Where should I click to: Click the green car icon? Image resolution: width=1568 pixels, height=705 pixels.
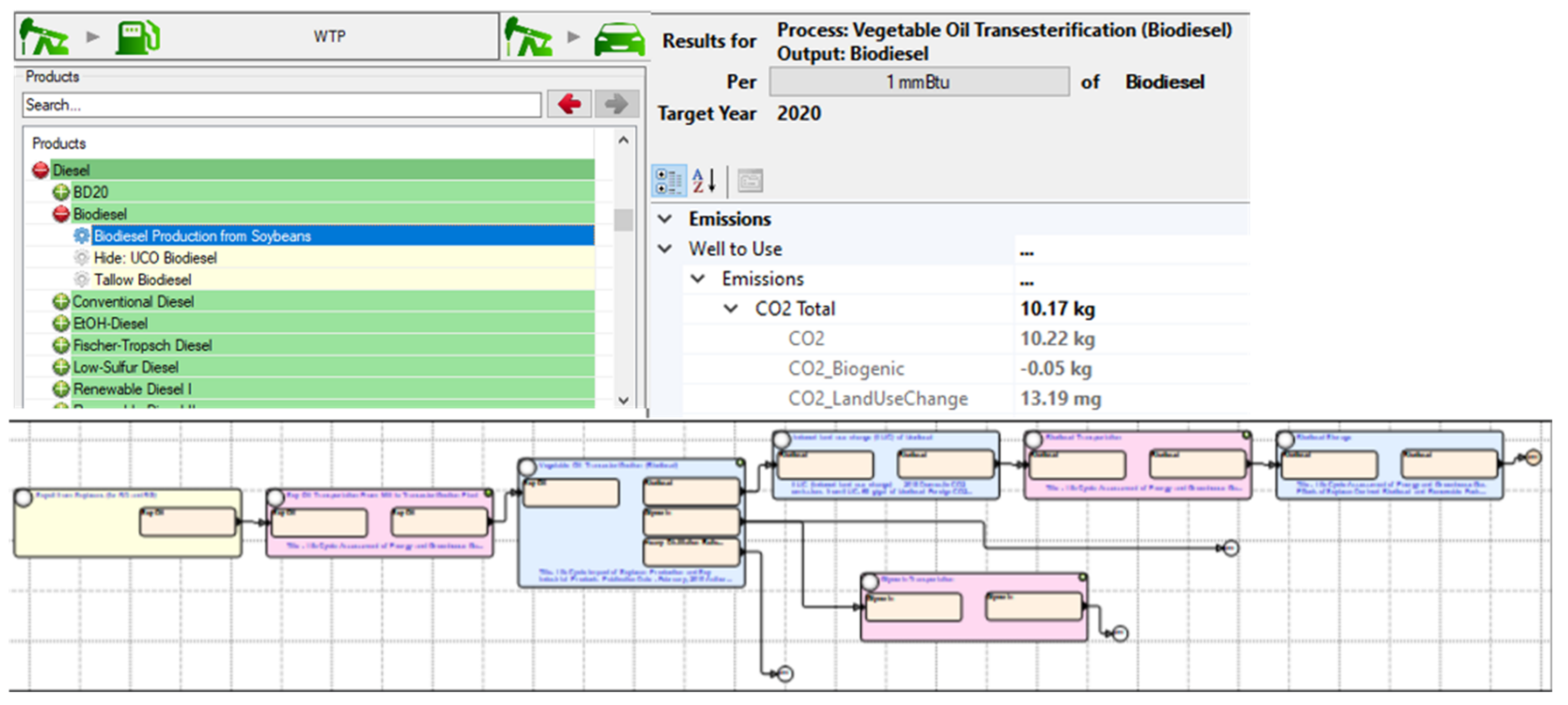coord(619,39)
